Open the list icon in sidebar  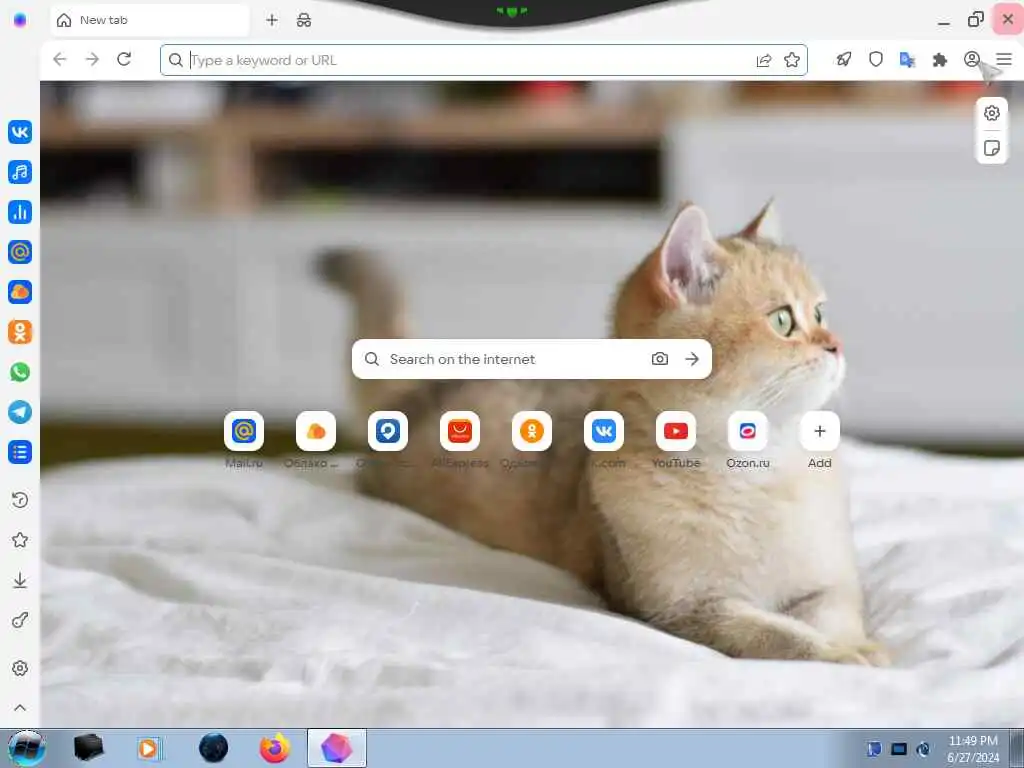click(x=20, y=452)
